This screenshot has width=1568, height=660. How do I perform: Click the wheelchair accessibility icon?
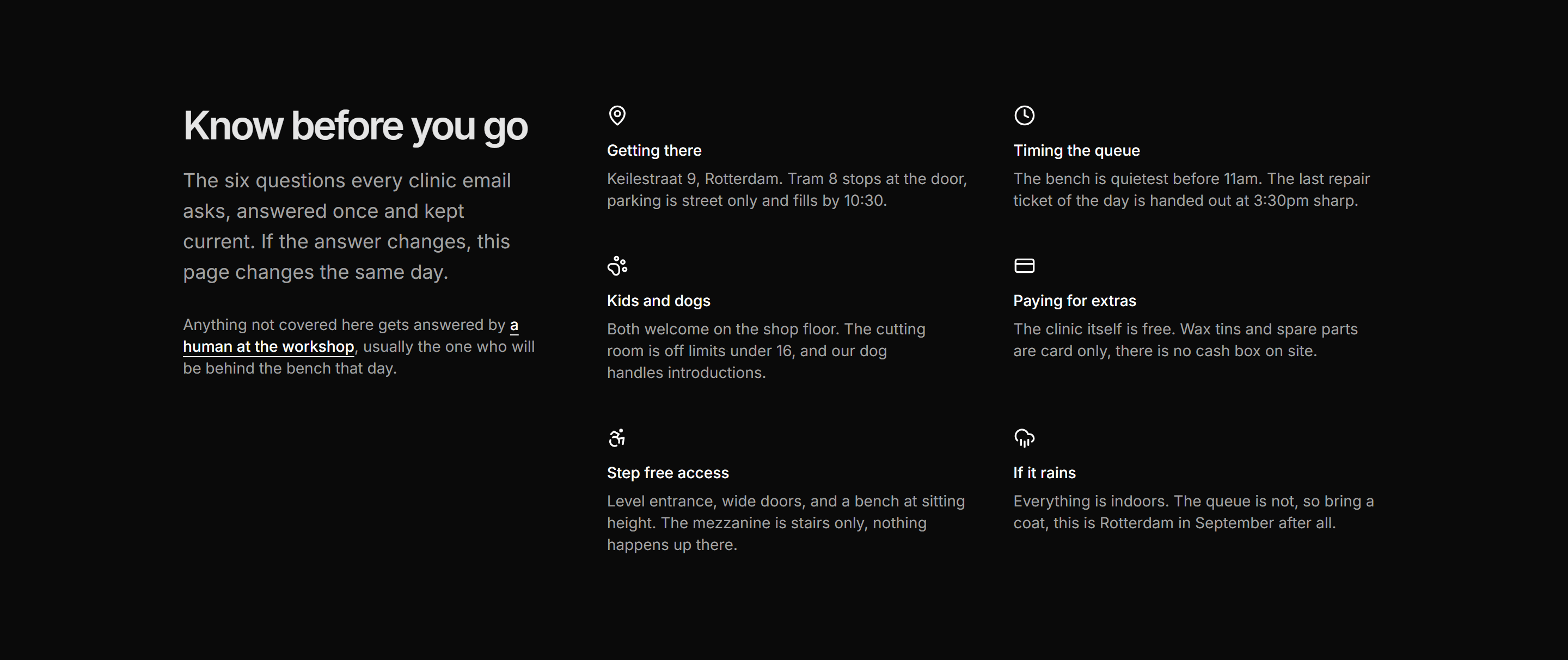617,438
